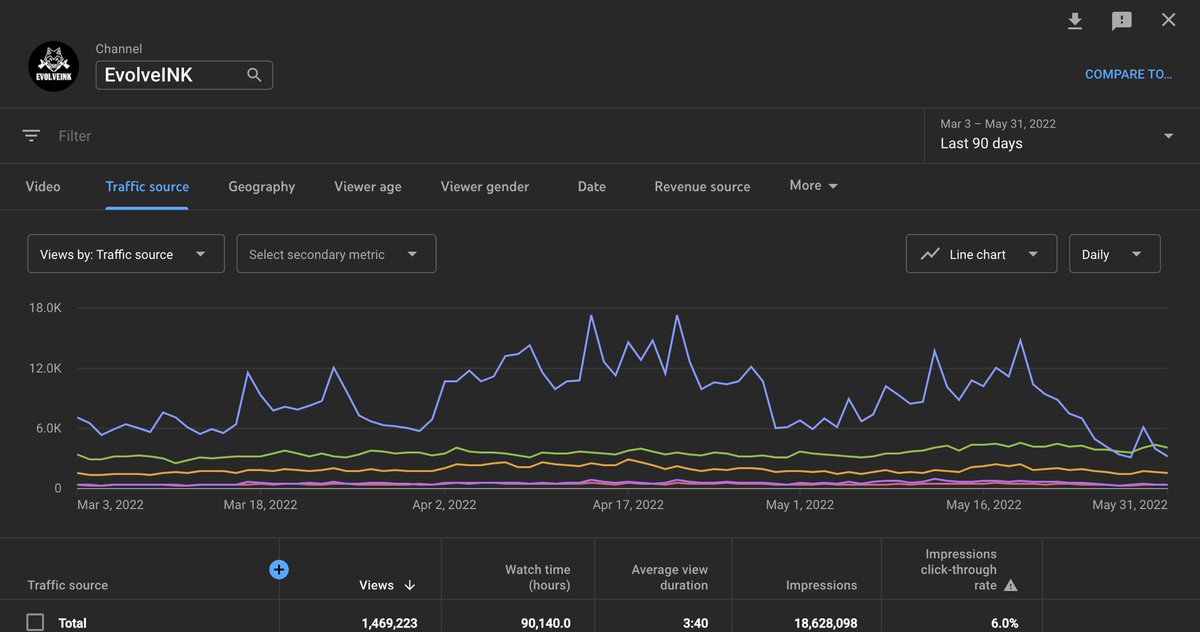
Task: Click the click-through rate warning triangle
Action: (1010, 585)
